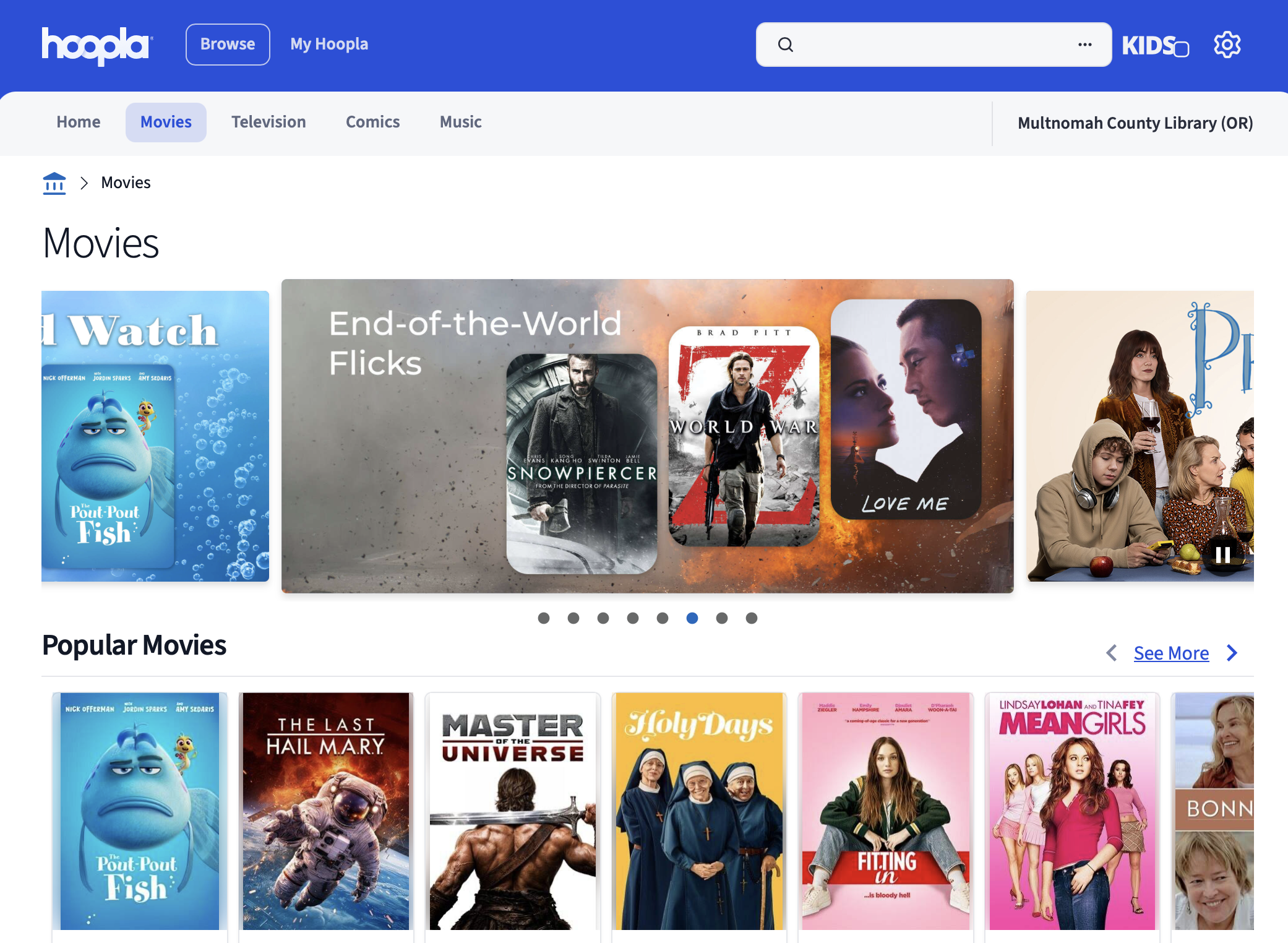This screenshot has height=943, width=1288.
Task: Open The Last Hail Mary movie
Action: 326,811
